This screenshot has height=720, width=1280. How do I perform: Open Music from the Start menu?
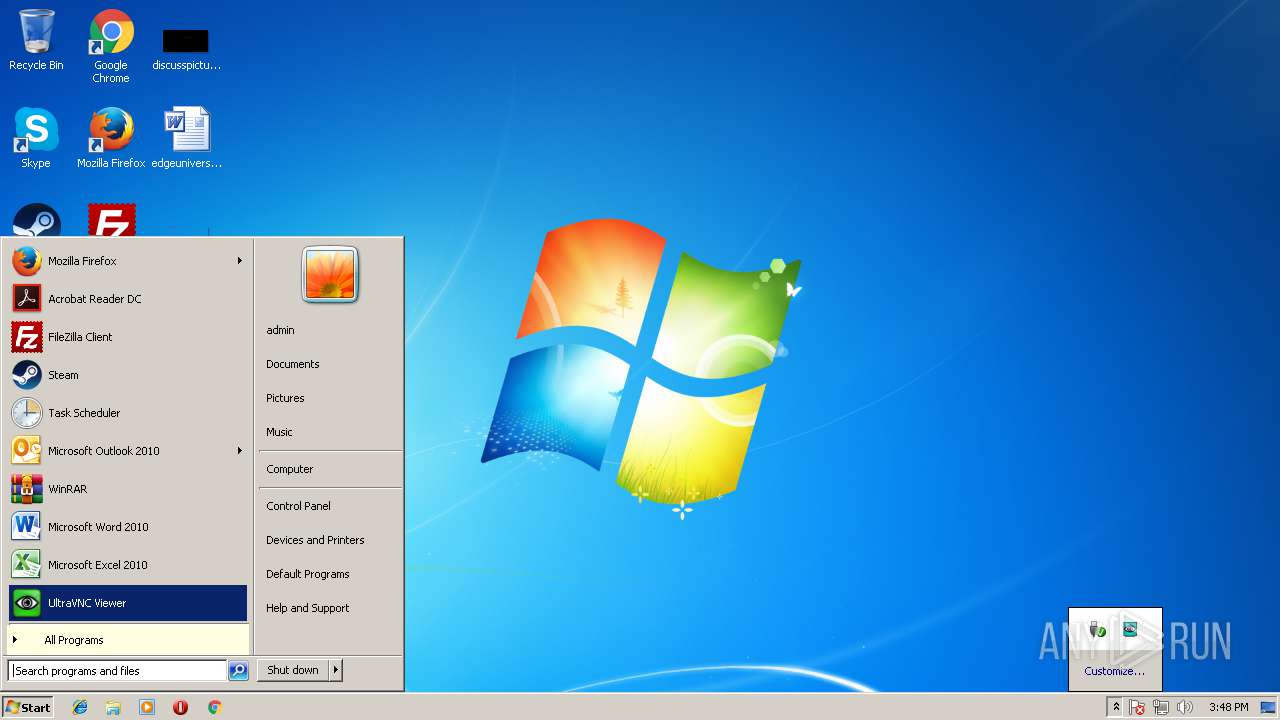tap(330, 432)
